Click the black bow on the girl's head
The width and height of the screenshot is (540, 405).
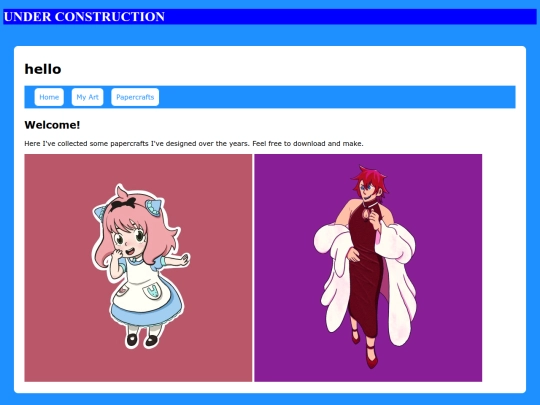pos(123,203)
